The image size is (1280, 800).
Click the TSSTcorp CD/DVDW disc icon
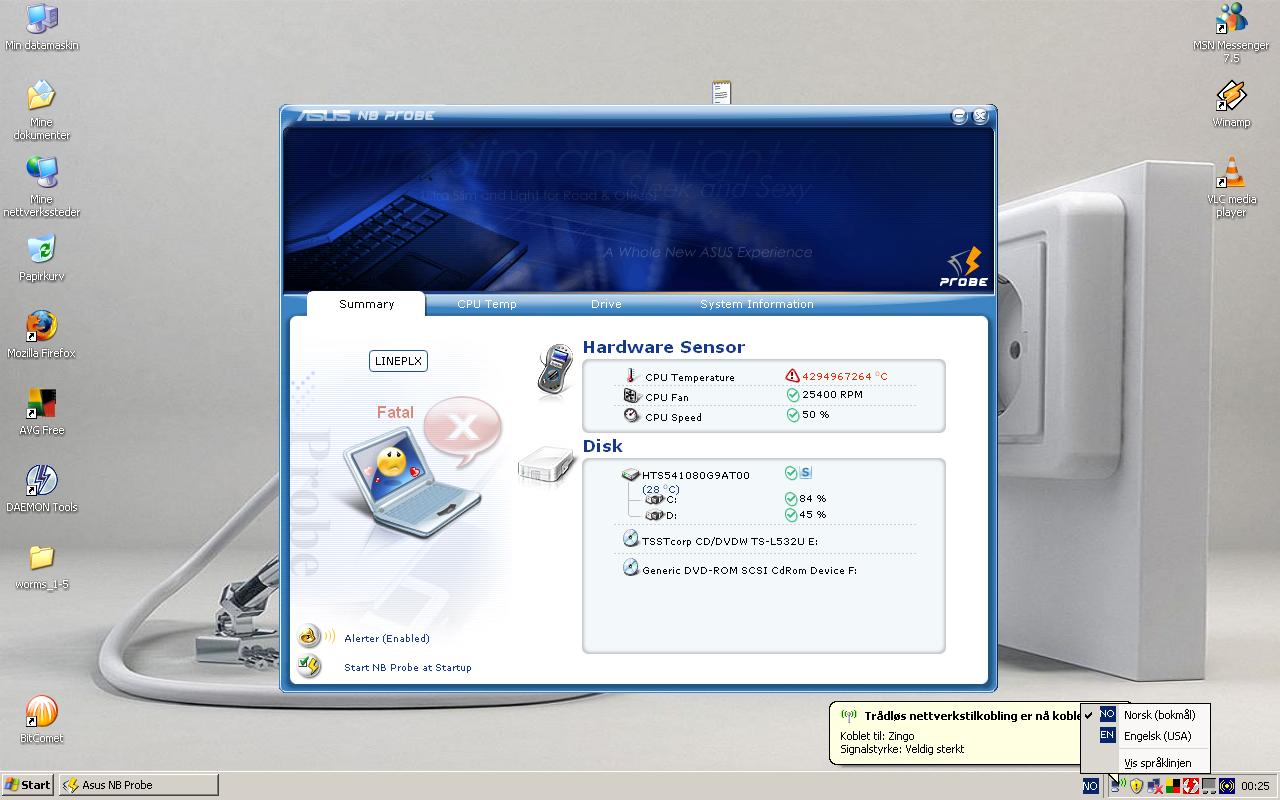(x=631, y=539)
